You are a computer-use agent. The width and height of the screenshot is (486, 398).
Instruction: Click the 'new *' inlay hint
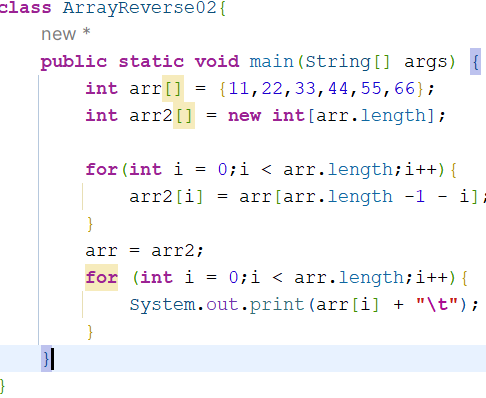66,34
